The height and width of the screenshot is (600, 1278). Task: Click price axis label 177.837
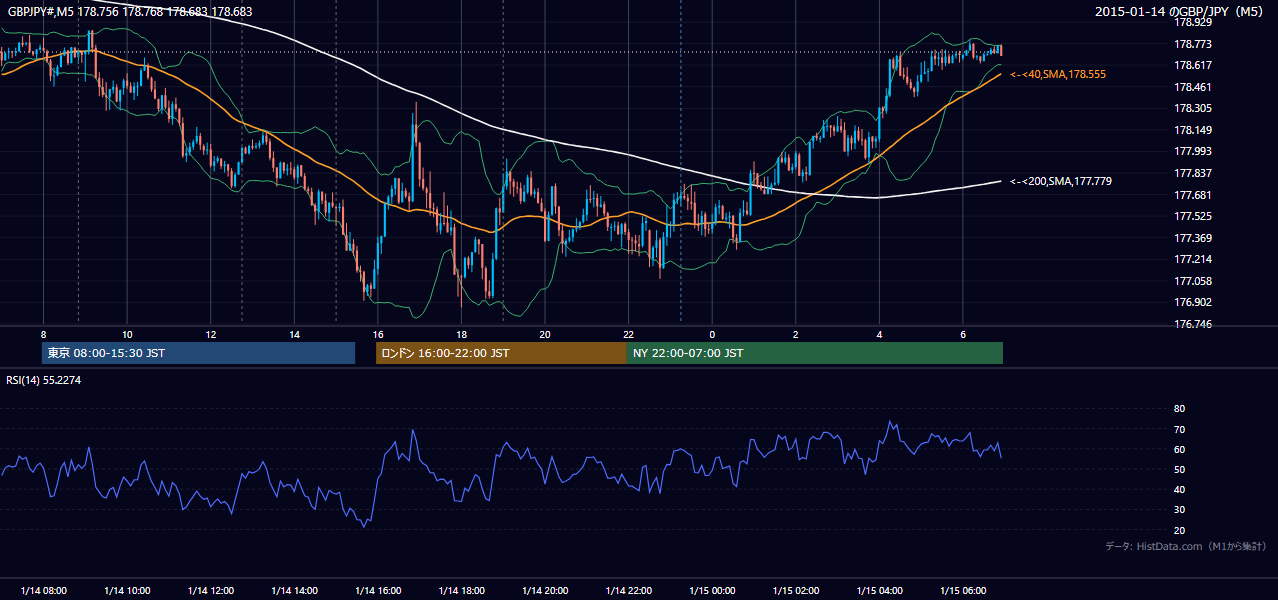pyautogui.click(x=1194, y=173)
